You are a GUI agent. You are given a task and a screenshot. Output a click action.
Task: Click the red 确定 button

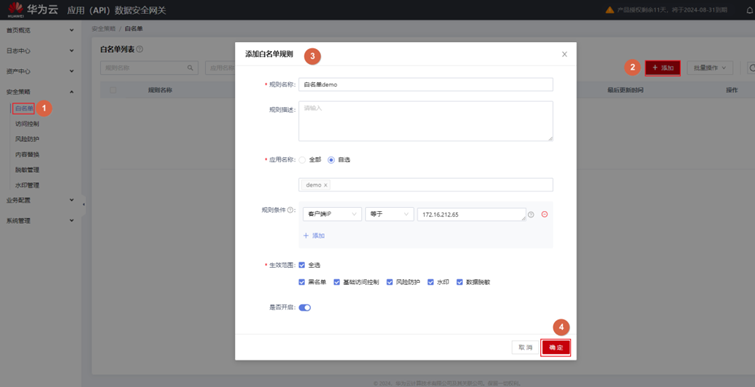[x=556, y=347]
